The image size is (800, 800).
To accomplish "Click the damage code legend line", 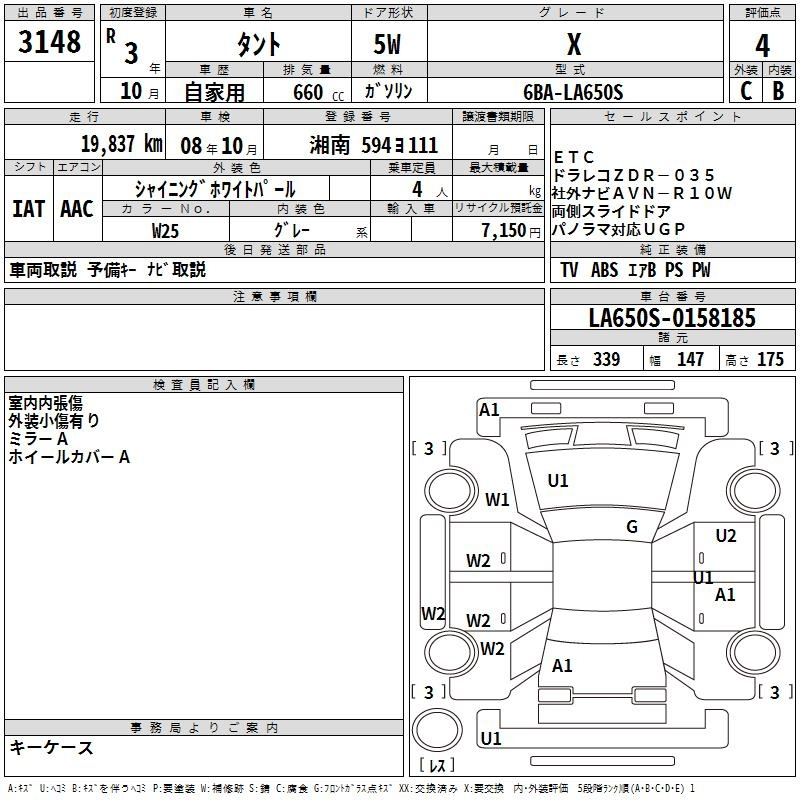I will tap(352, 789).
